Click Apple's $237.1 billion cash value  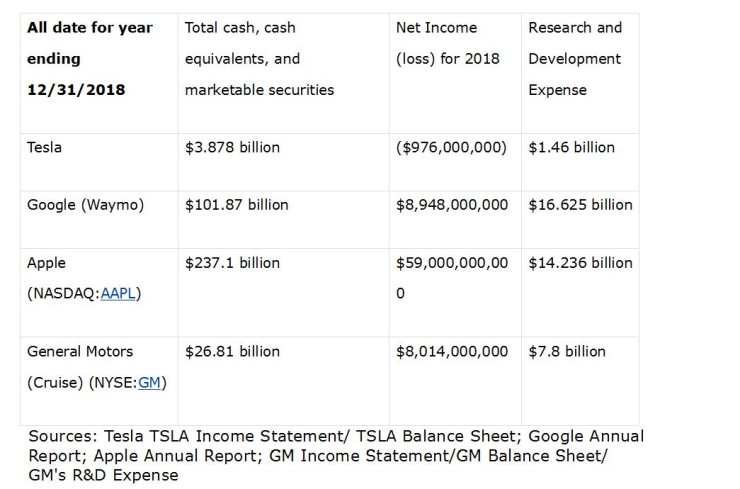pyautogui.click(x=232, y=263)
